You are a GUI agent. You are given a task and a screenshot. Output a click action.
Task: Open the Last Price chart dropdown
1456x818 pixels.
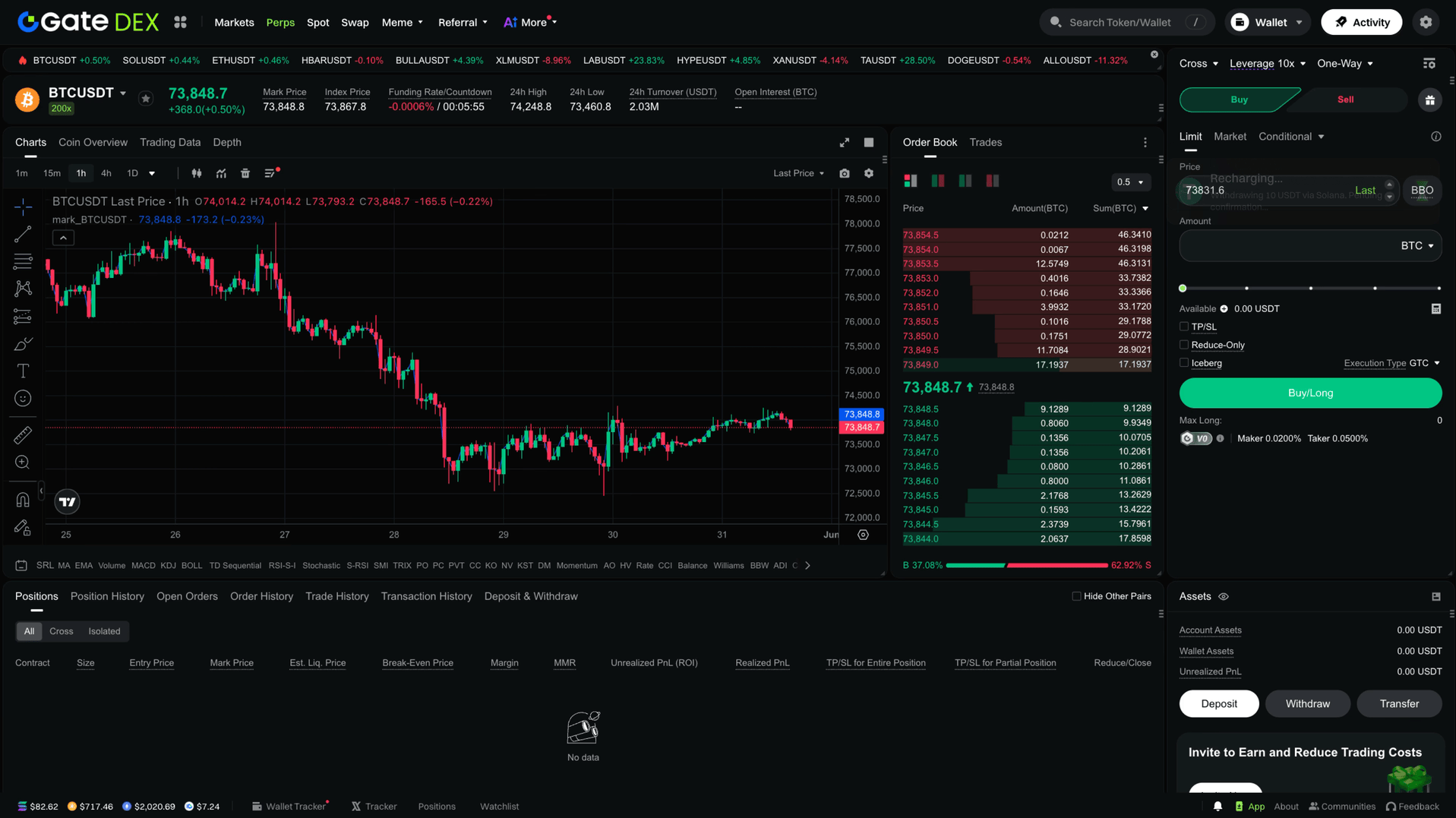(x=798, y=174)
